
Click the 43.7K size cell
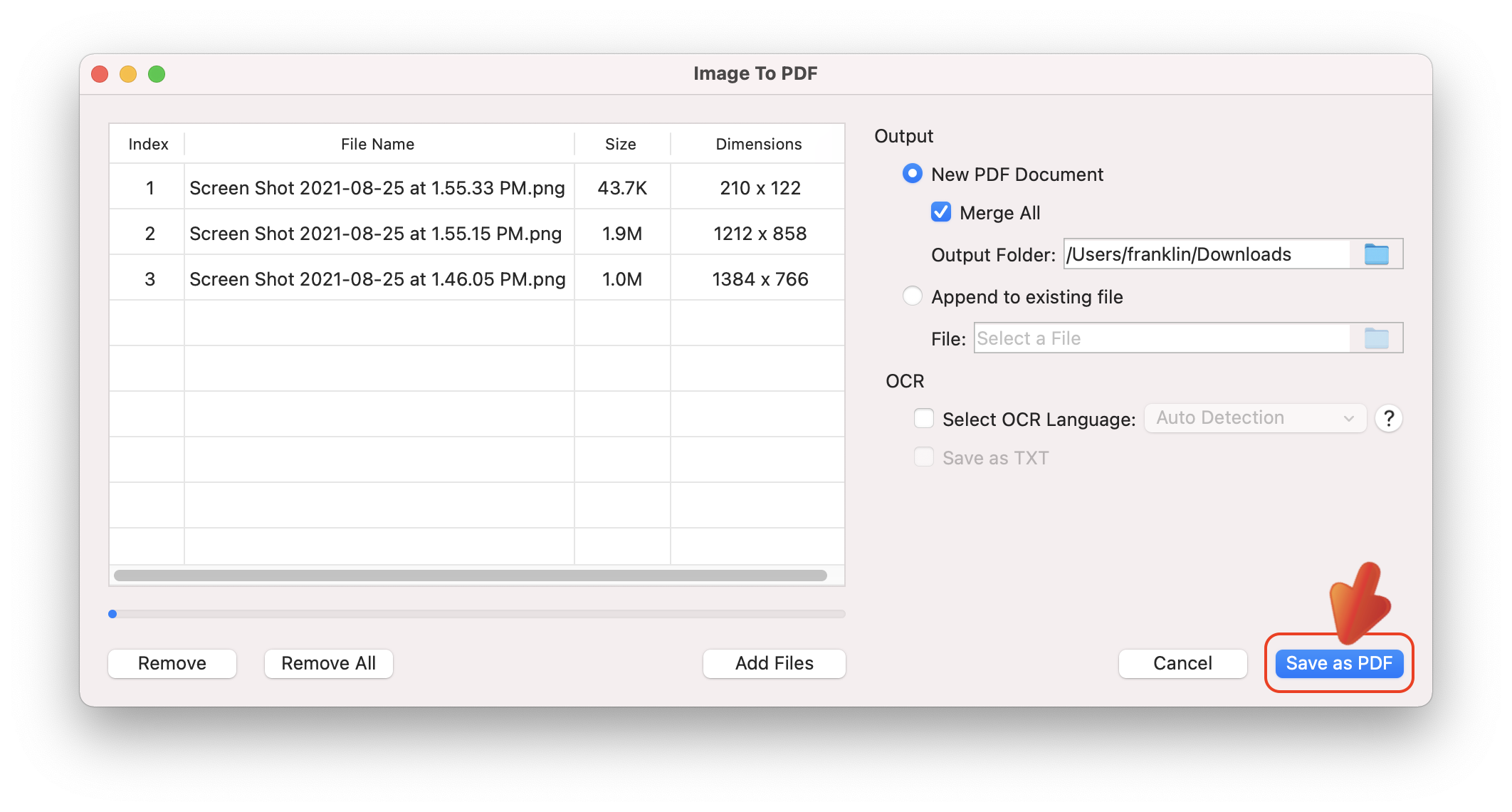[622, 188]
